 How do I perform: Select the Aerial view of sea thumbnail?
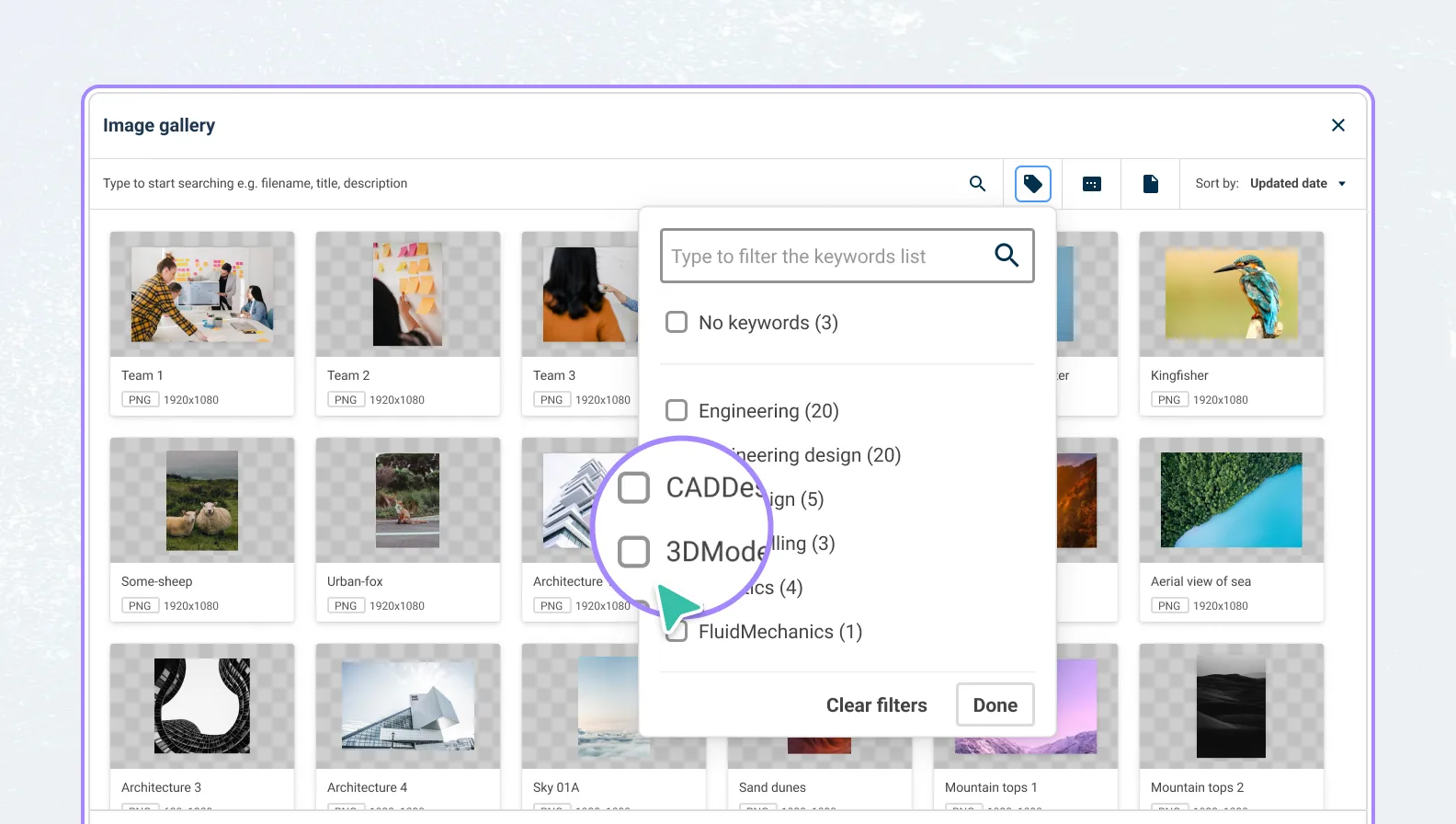click(1232, 500)
